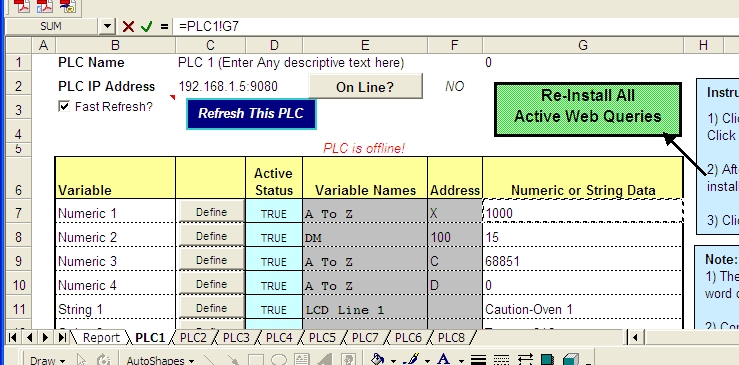
Task: Go to next sheet tab navigation arrow
Action: point(45,337)
